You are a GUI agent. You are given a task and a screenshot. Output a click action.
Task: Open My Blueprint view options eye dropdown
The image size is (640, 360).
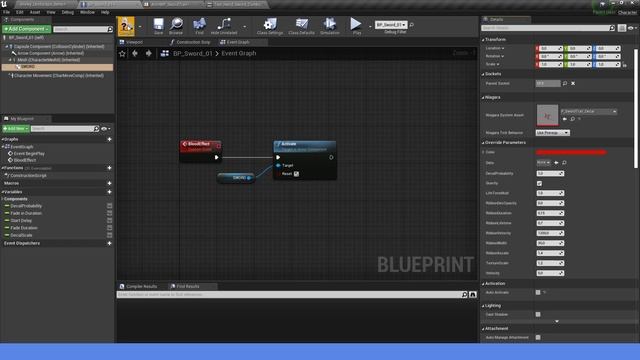click(x=106, y=129)
